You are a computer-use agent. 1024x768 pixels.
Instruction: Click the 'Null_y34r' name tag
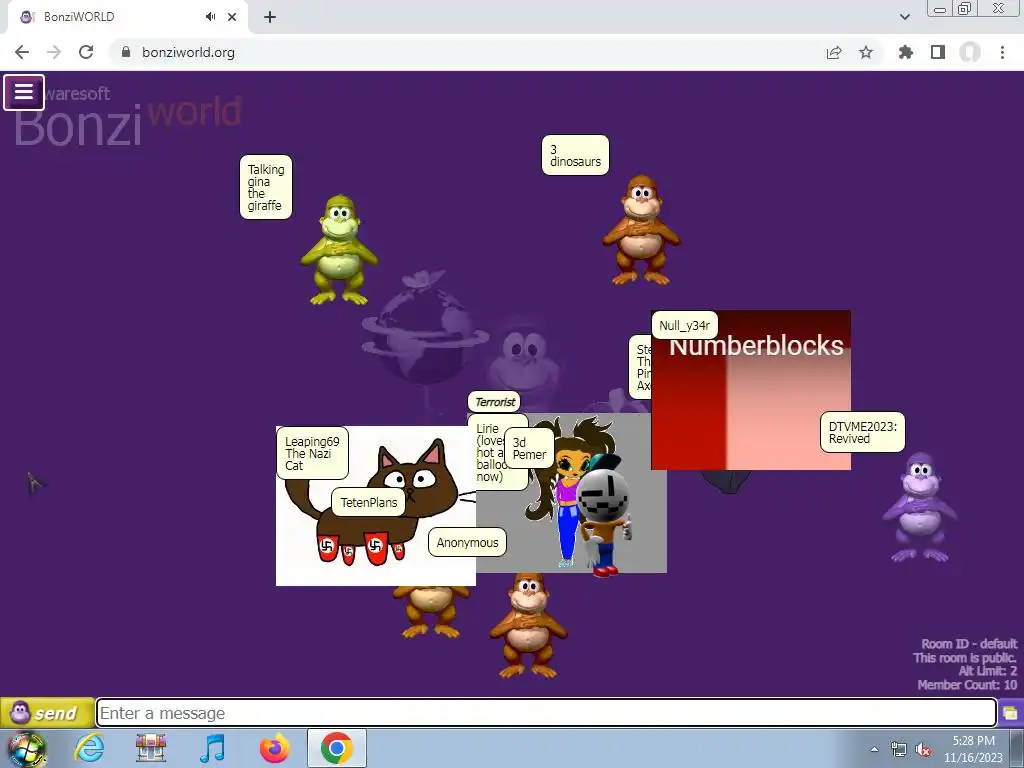click(684, 325)
